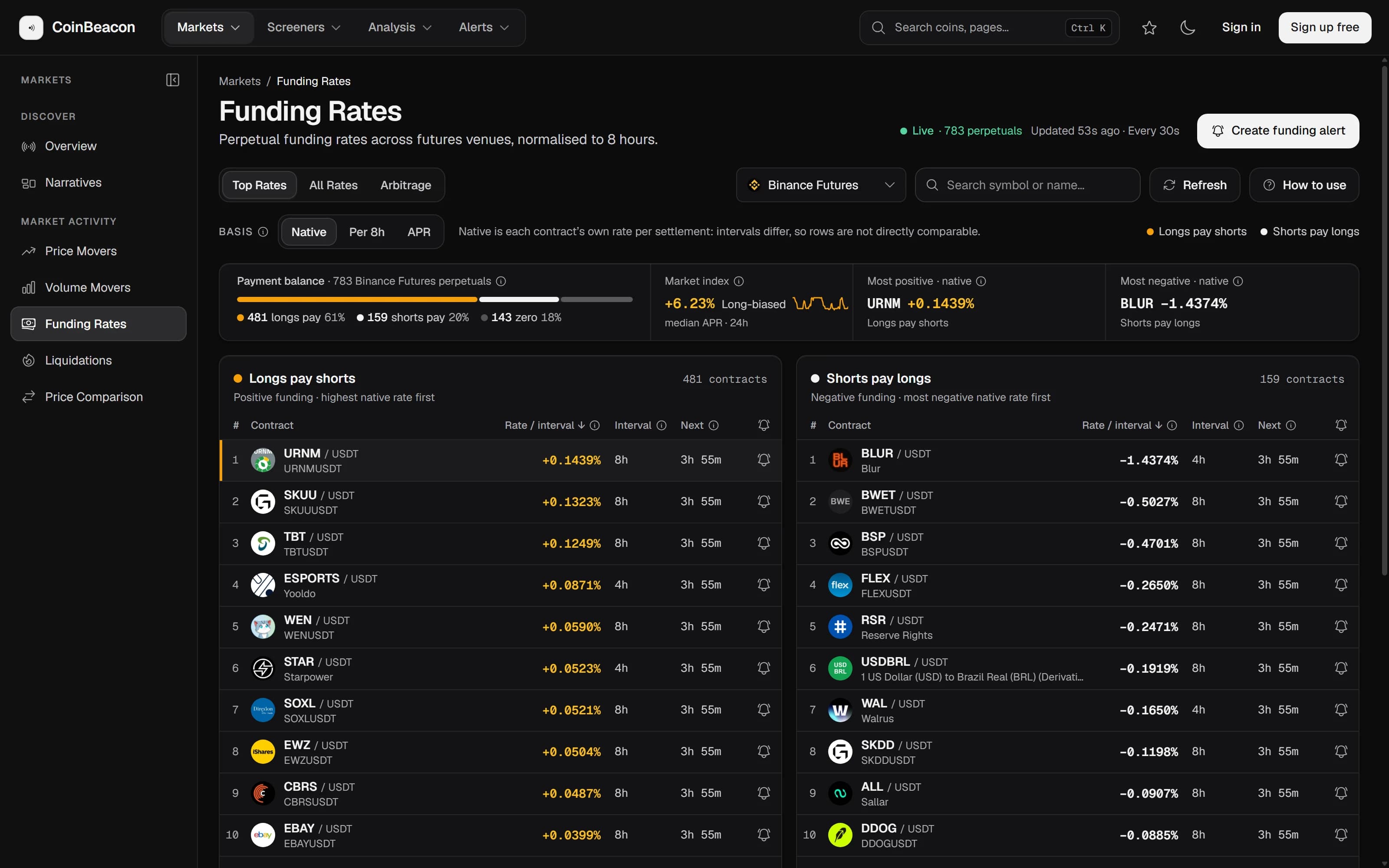
Task: Toggle Shorts pay longs legend filter
Action: 1309,231
